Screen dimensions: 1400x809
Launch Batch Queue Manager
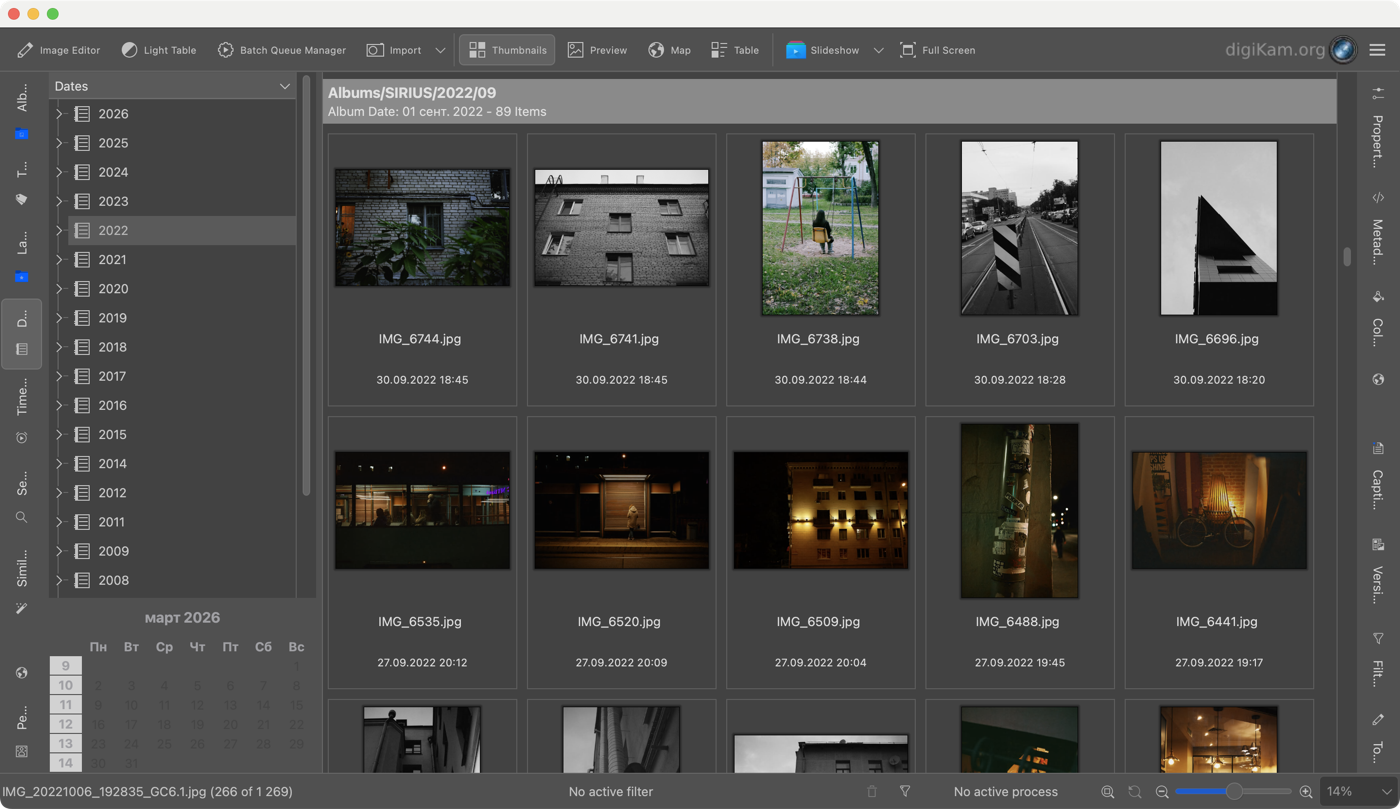click(281, 50)
